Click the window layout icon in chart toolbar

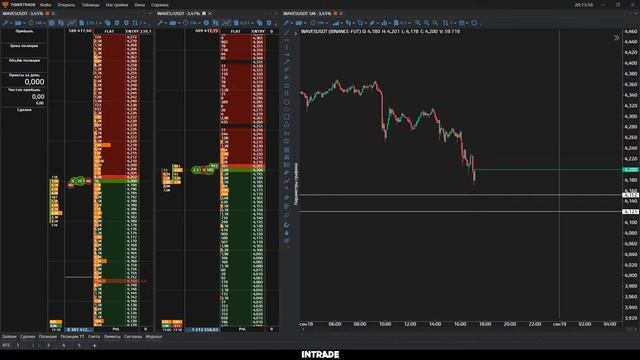click(x=299, y=23)
